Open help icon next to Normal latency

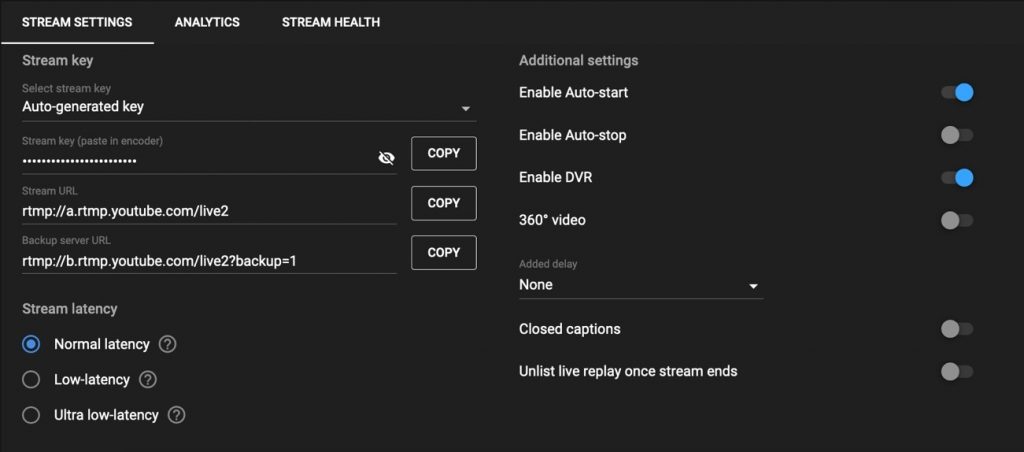tap(168, 344)
